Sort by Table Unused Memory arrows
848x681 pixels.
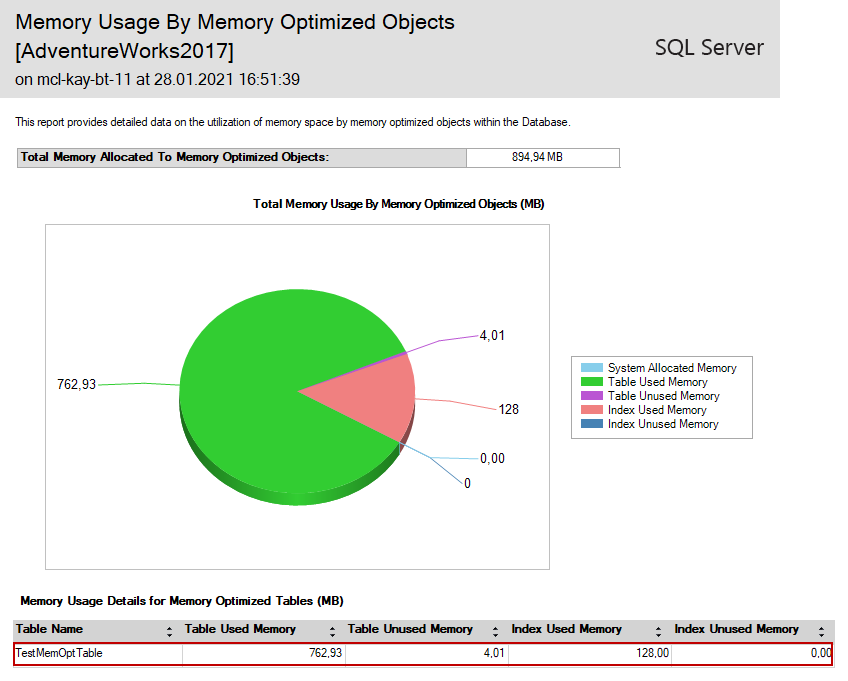(x=496, y=631)
